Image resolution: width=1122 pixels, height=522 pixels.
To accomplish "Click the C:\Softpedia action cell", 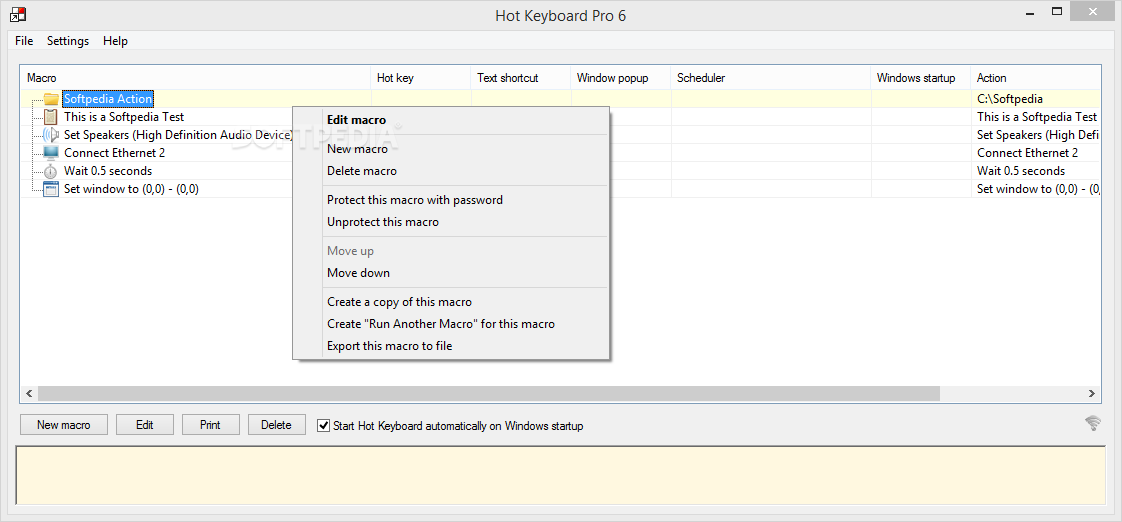I will (1035, 99).
